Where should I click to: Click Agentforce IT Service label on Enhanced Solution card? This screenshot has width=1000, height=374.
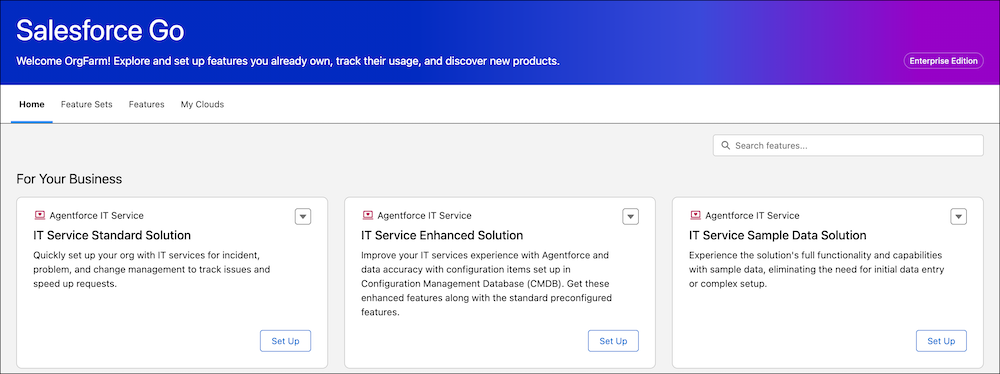pyautogui.click(x=424, y=216)
